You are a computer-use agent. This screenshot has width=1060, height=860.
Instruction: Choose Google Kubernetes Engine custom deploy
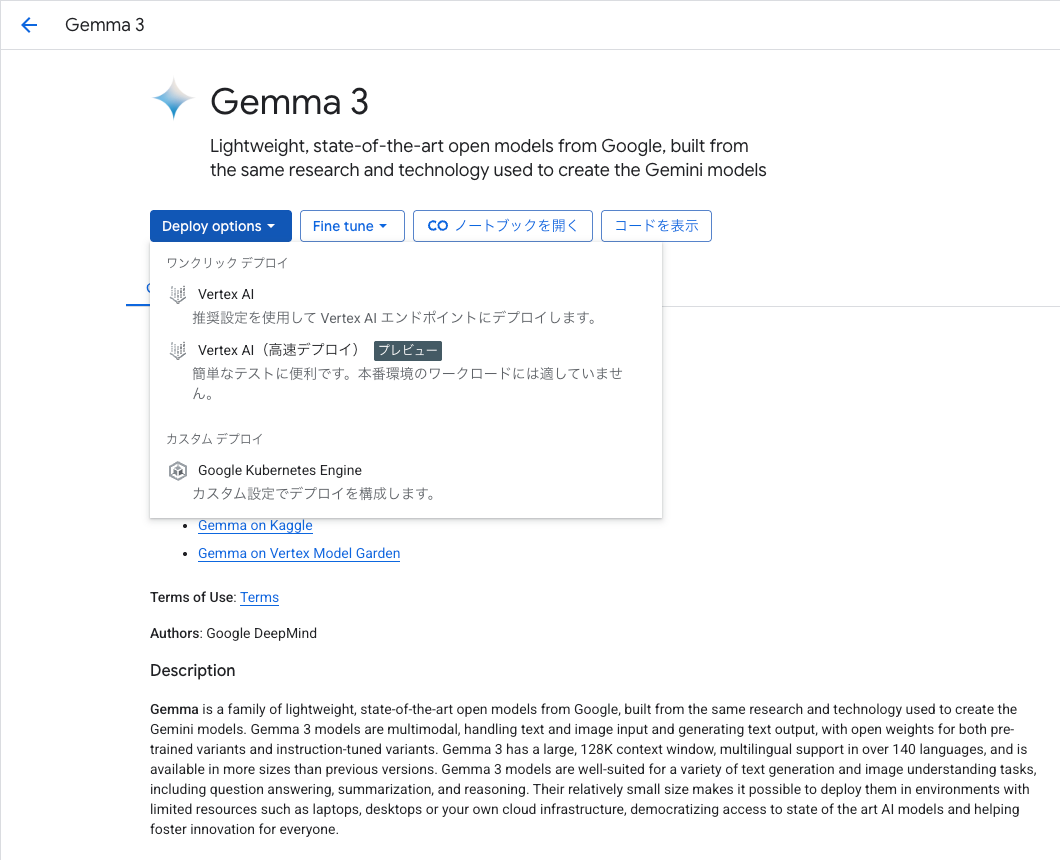(x=406, y=481)
